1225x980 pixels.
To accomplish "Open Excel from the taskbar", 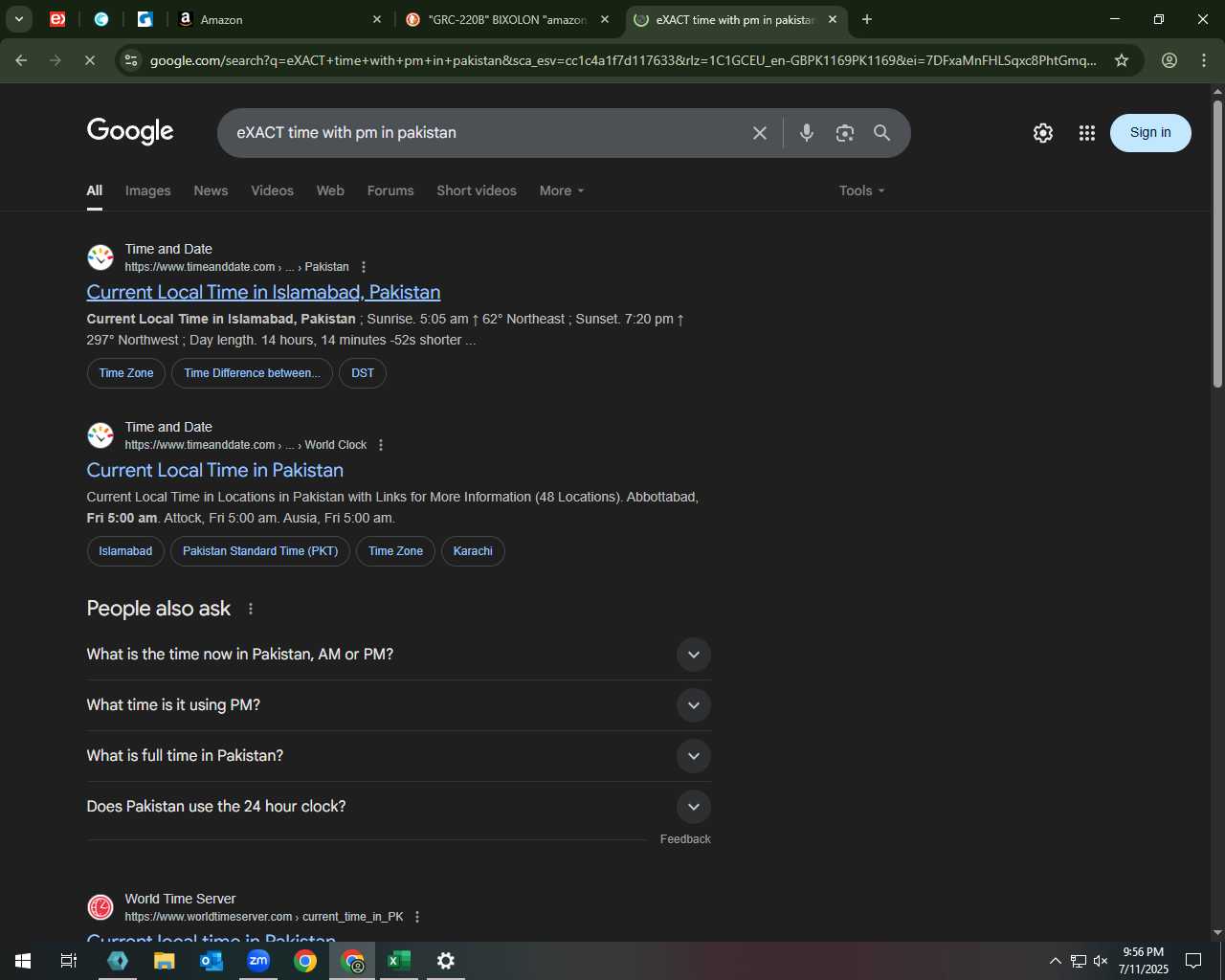I will (399, 961).
